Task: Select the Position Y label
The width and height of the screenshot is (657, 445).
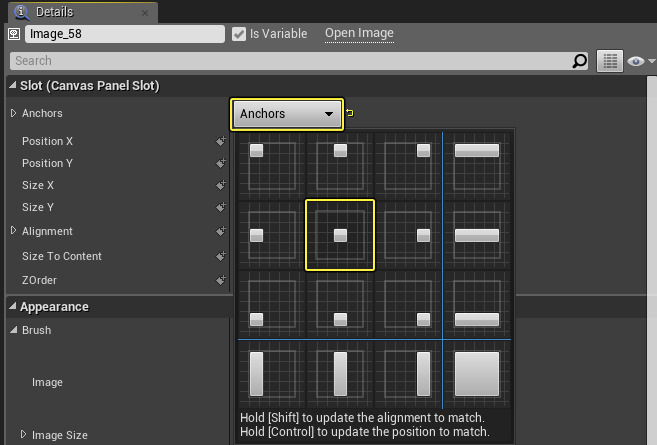Action: pos(47,163)
